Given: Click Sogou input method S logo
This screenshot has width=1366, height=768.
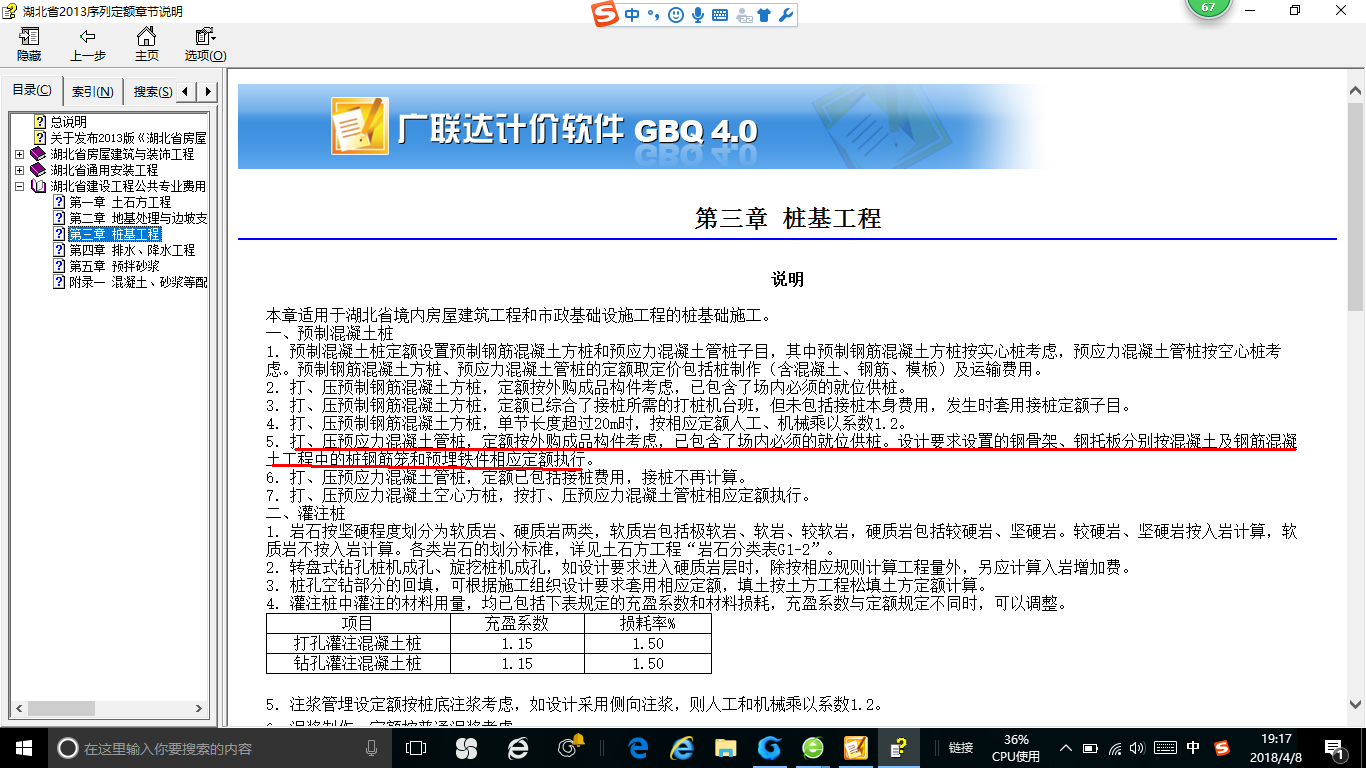Looking at the screenshot, I should [x=605, y=15].
